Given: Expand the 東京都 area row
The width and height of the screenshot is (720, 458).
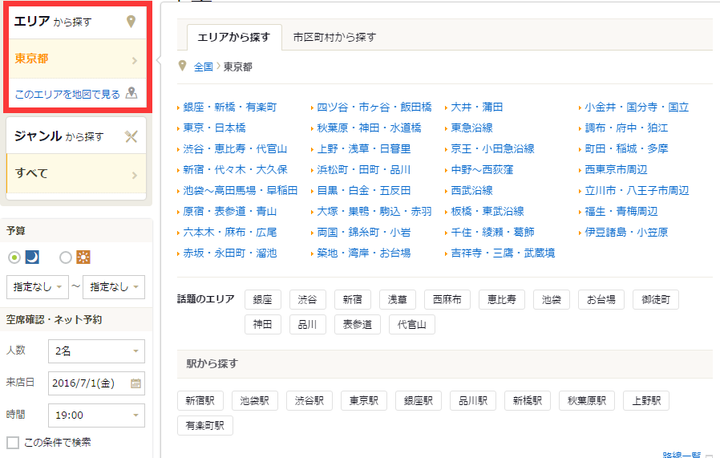Looking at the screenshot, I should tap(76, 59).
